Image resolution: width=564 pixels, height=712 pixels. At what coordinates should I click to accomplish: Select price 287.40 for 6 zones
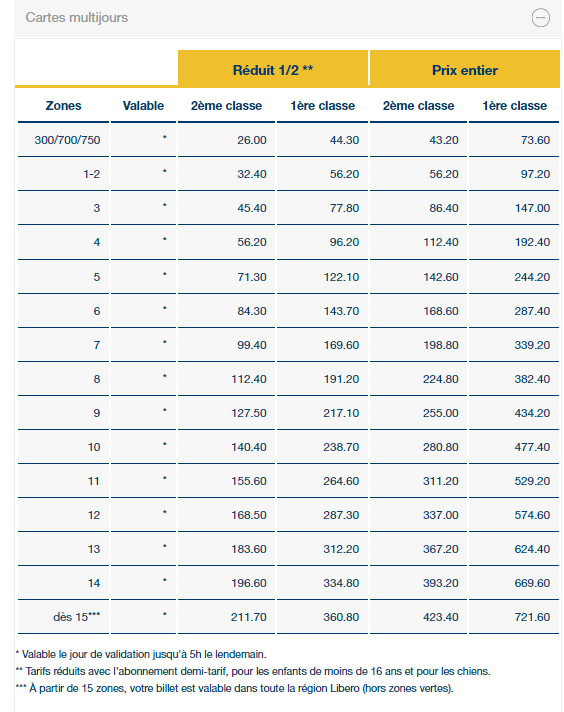(x=532, y=311)
